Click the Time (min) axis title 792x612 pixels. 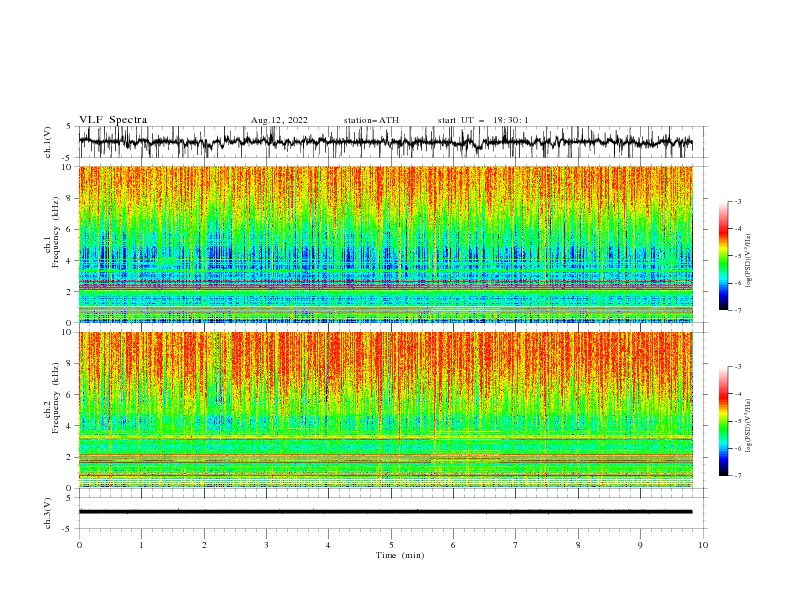[x=400, y=555]
